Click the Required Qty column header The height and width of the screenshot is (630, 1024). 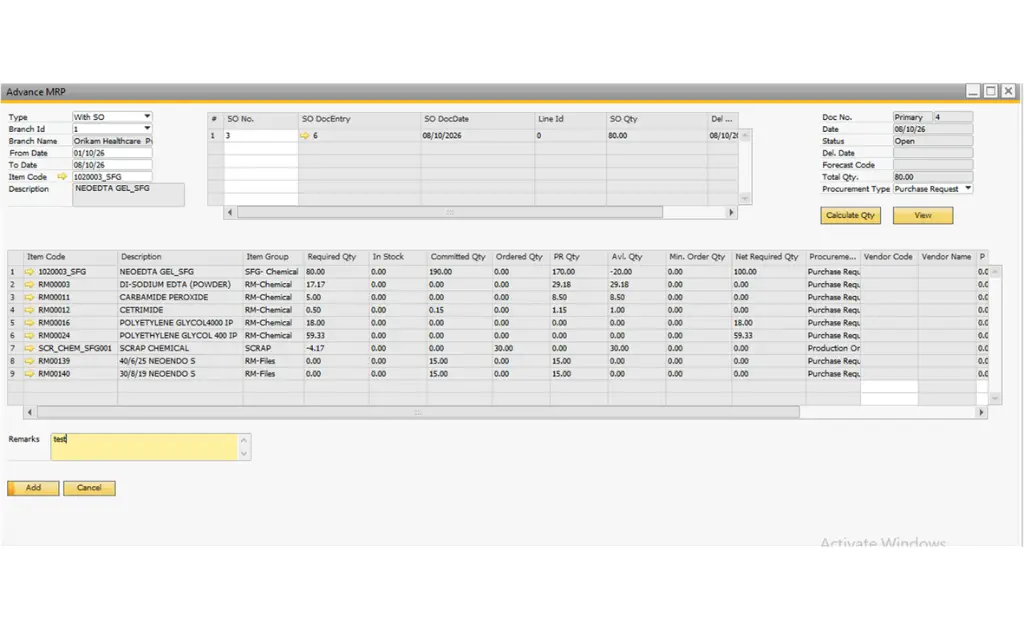point(336,257)
